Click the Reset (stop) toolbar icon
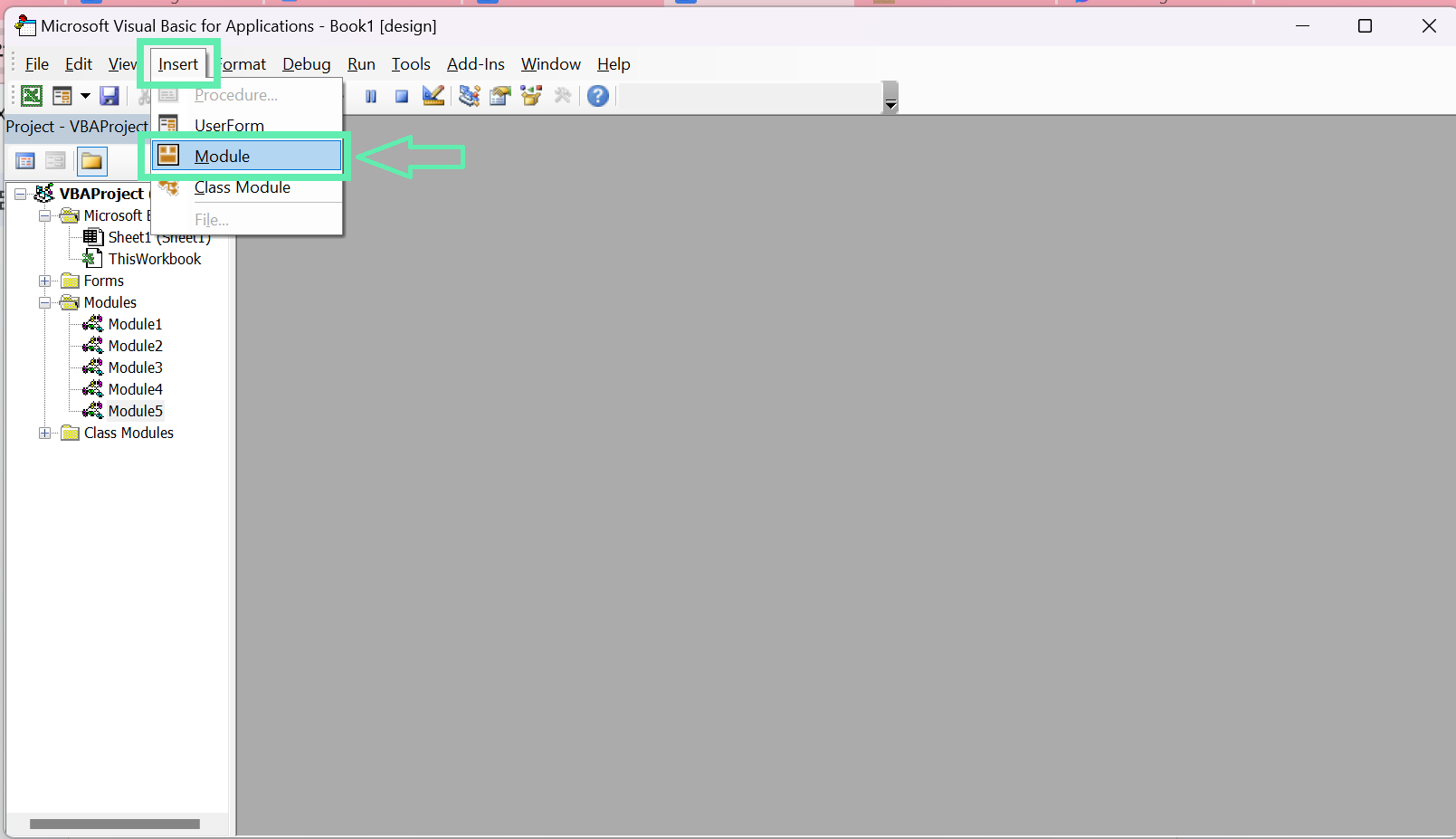The image size is (1456, 839). (x=402, y=96)
